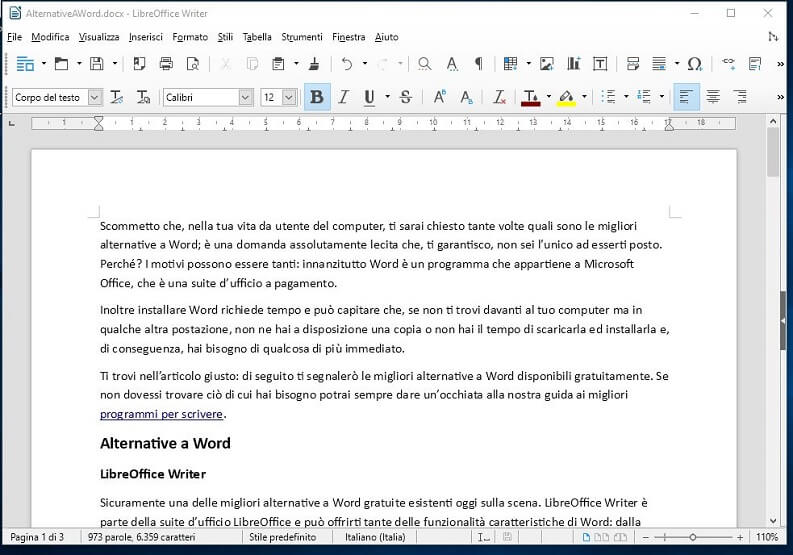Toggle Underline formatting
This screenshot has height=555, width=793.
(x=370, y=97)
